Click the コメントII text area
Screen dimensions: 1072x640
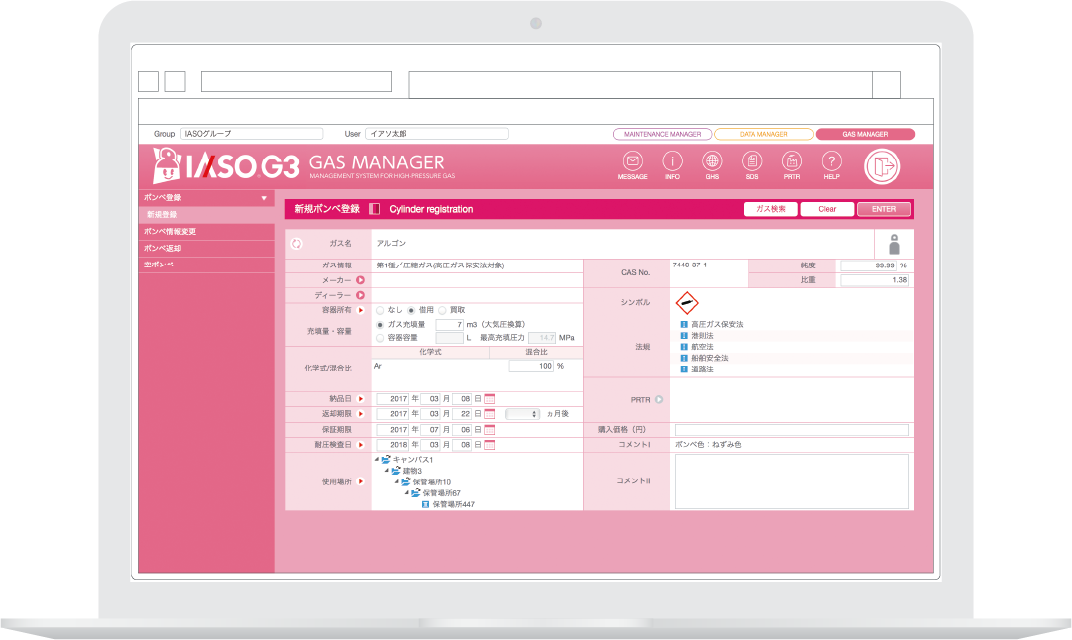pyautogui.click(x=792, y=481)
